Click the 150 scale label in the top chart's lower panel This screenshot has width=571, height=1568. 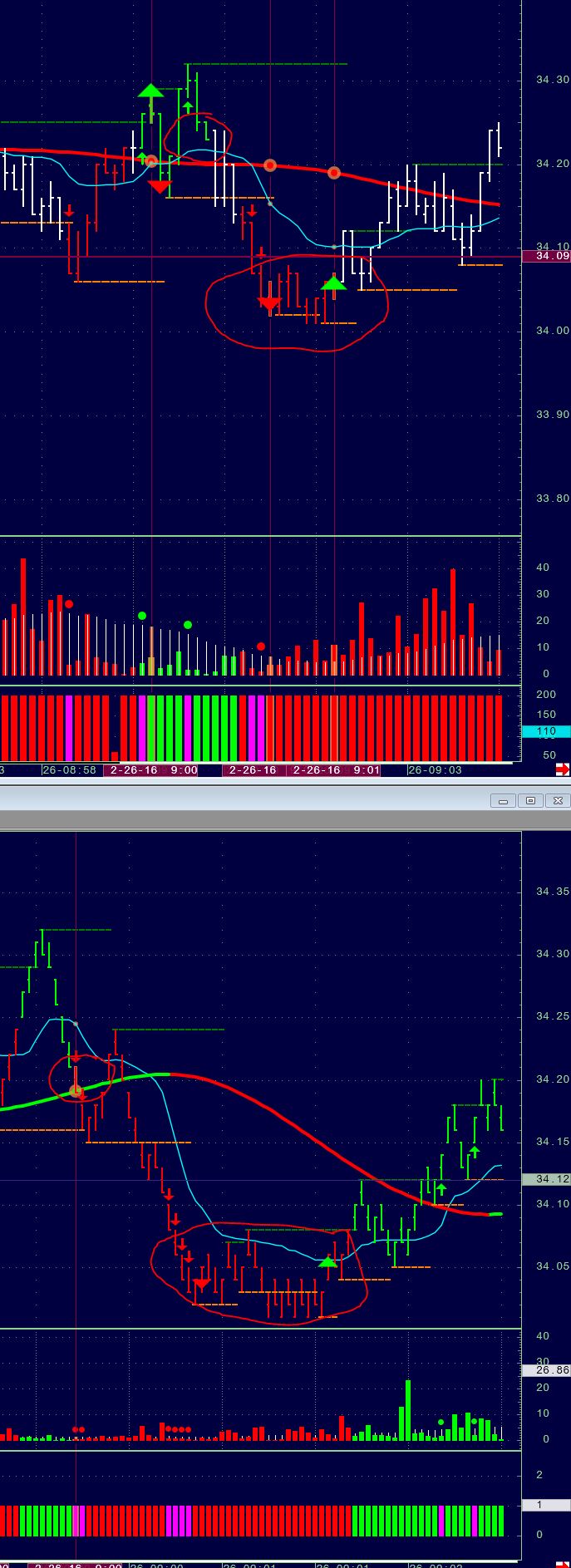click(x=546, y=715)
